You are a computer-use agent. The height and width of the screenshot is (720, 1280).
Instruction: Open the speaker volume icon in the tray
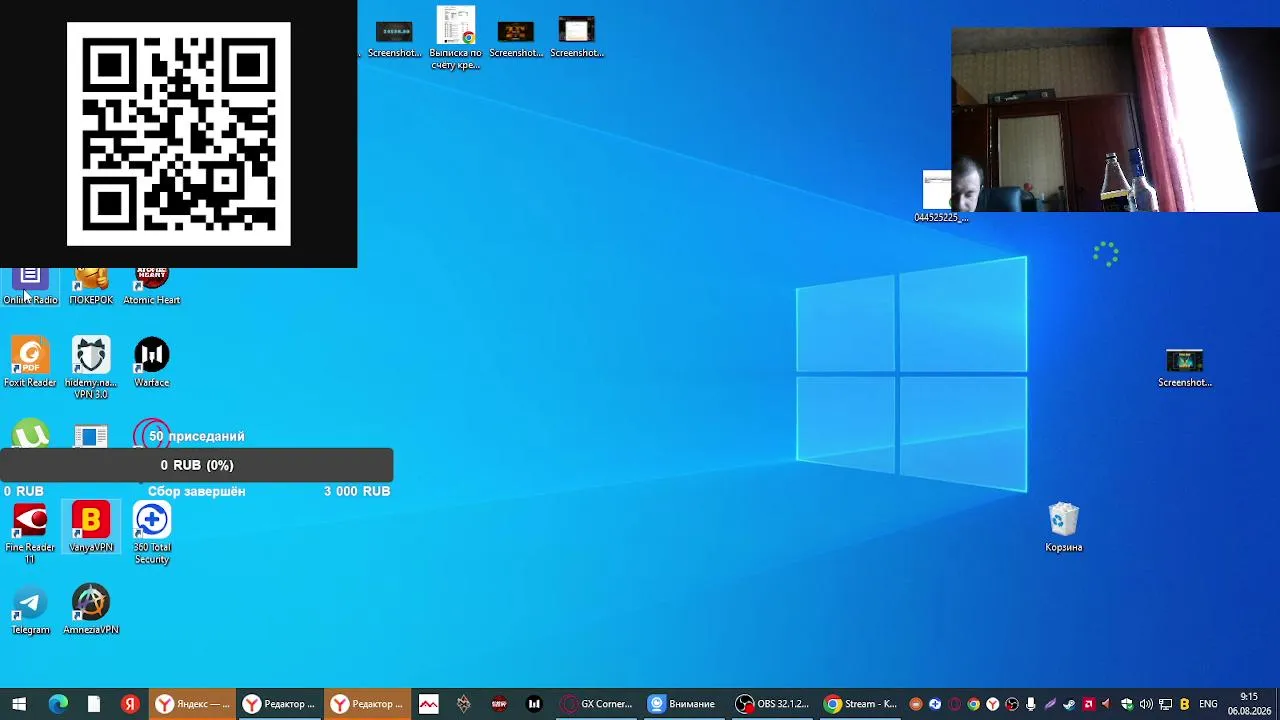pyautogui.click(x=1146, y=704)
